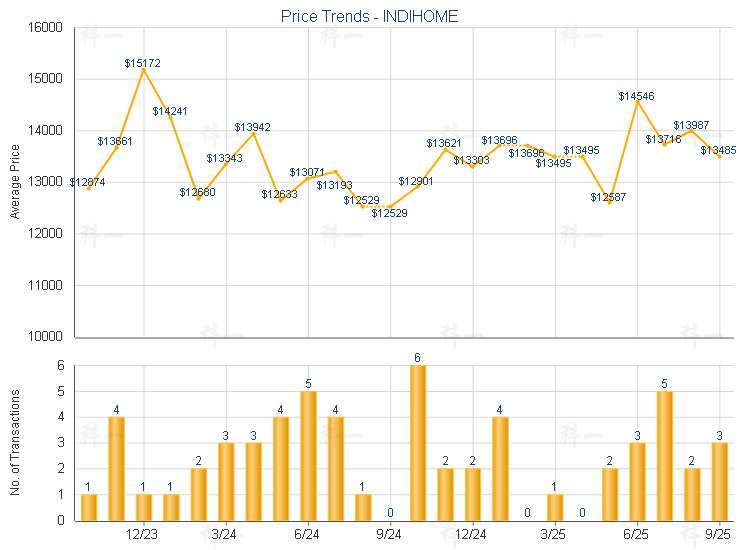Select the $12587 low price label
740x550 pixels.
click(608, 198)
